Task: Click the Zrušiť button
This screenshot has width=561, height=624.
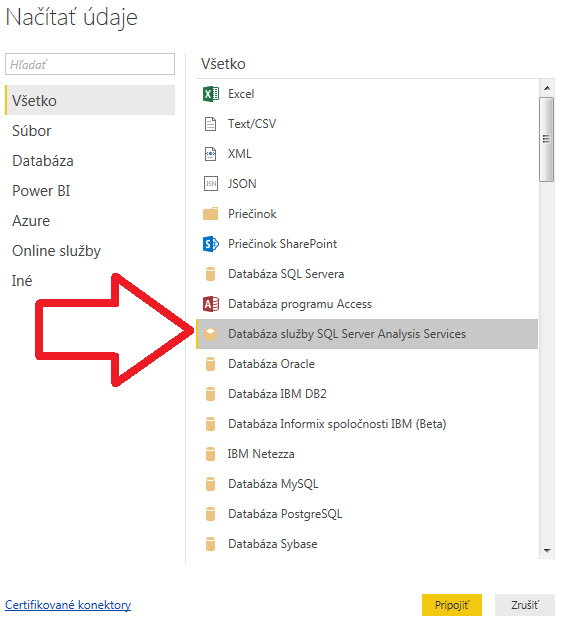Action: [525, 605]
